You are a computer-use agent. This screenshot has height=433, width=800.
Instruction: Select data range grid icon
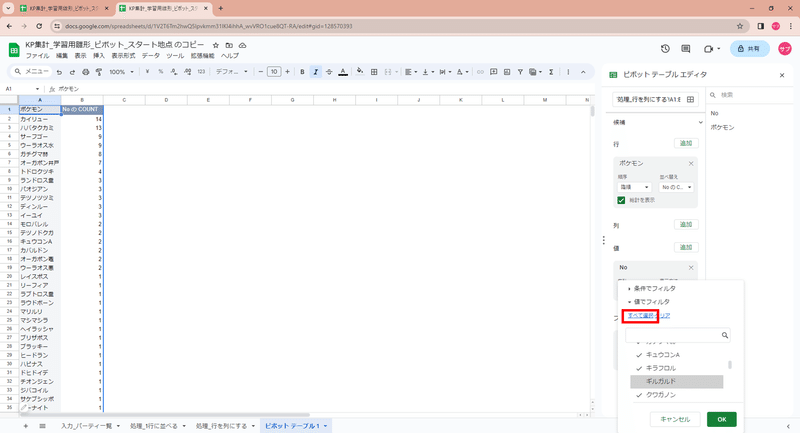pos(690,99)
